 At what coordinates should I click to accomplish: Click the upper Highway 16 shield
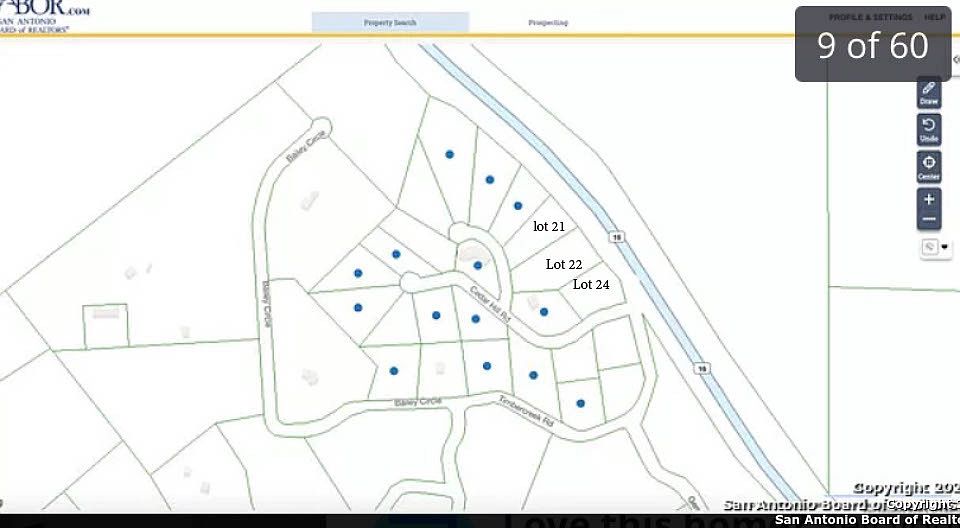point(618,236)
